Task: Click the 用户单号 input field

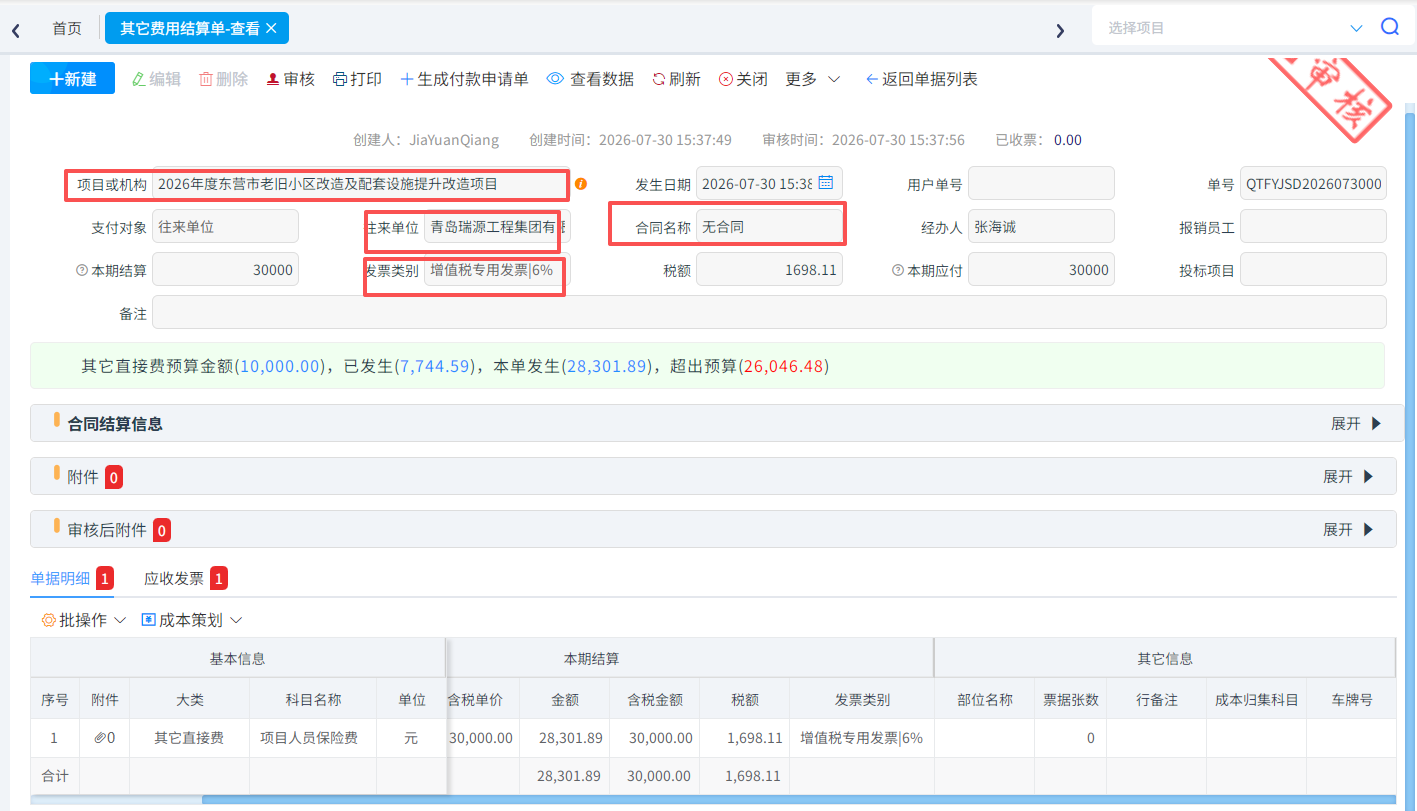Action: 1041,183
